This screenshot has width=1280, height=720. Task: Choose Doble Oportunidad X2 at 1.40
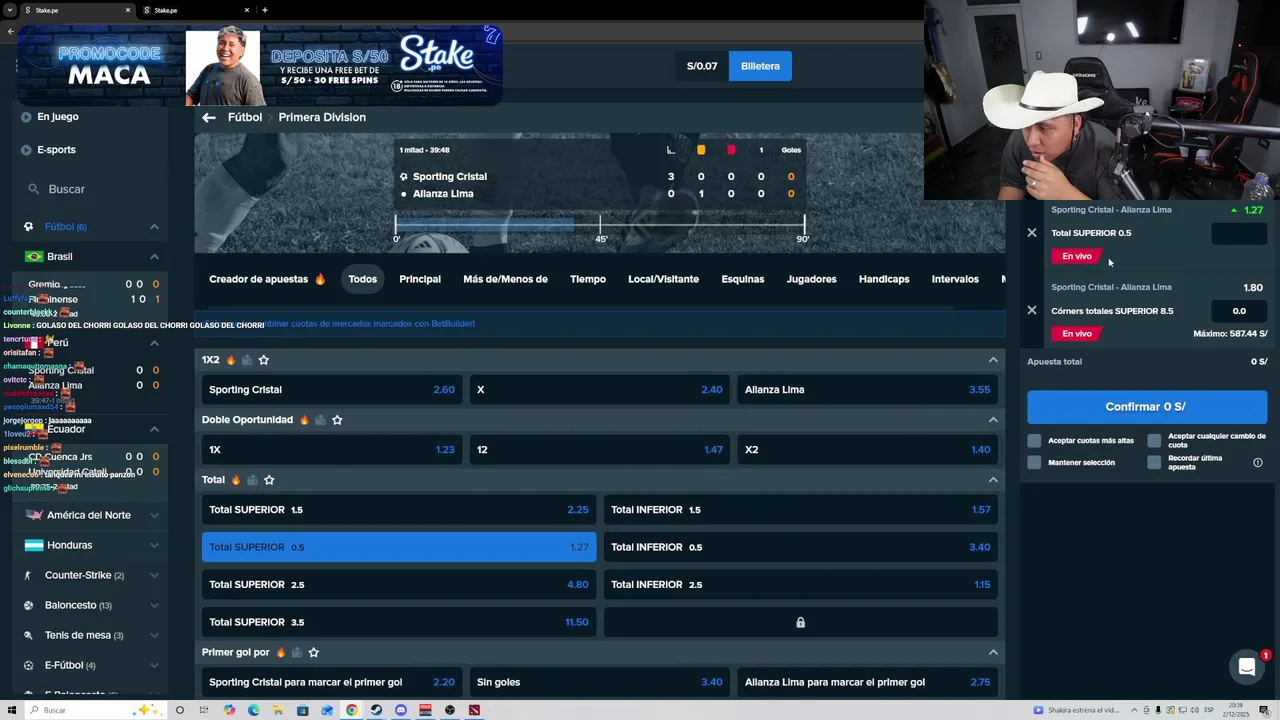867,450
